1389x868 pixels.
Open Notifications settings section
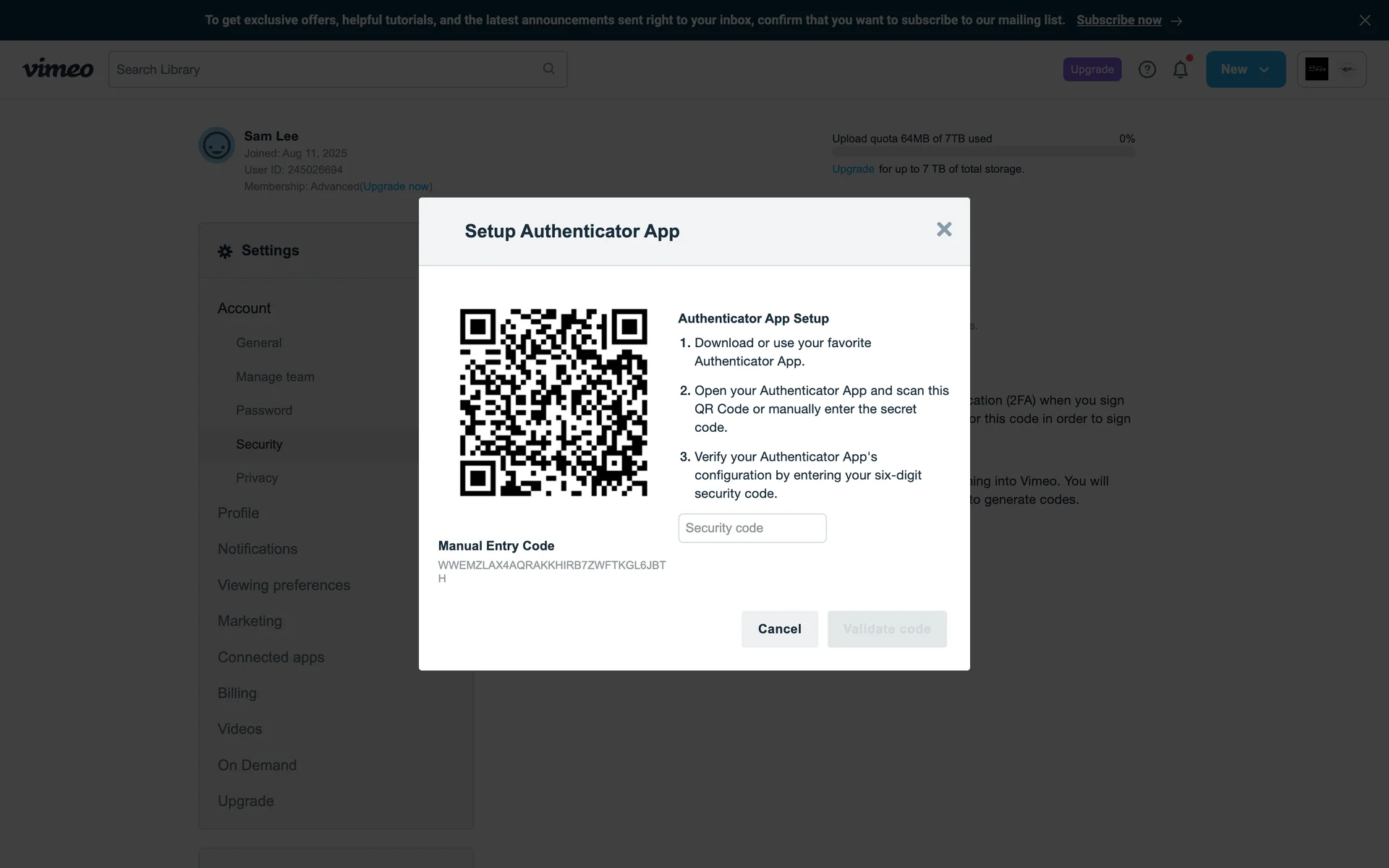click(258, 549)
